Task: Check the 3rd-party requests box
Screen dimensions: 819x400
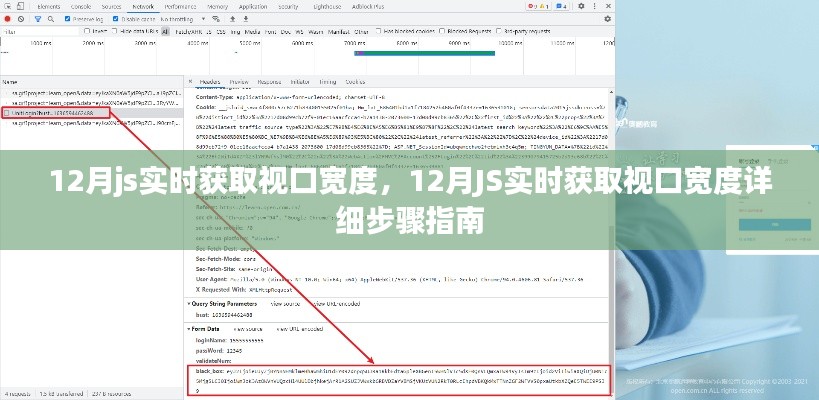Action: click(499, 31)
